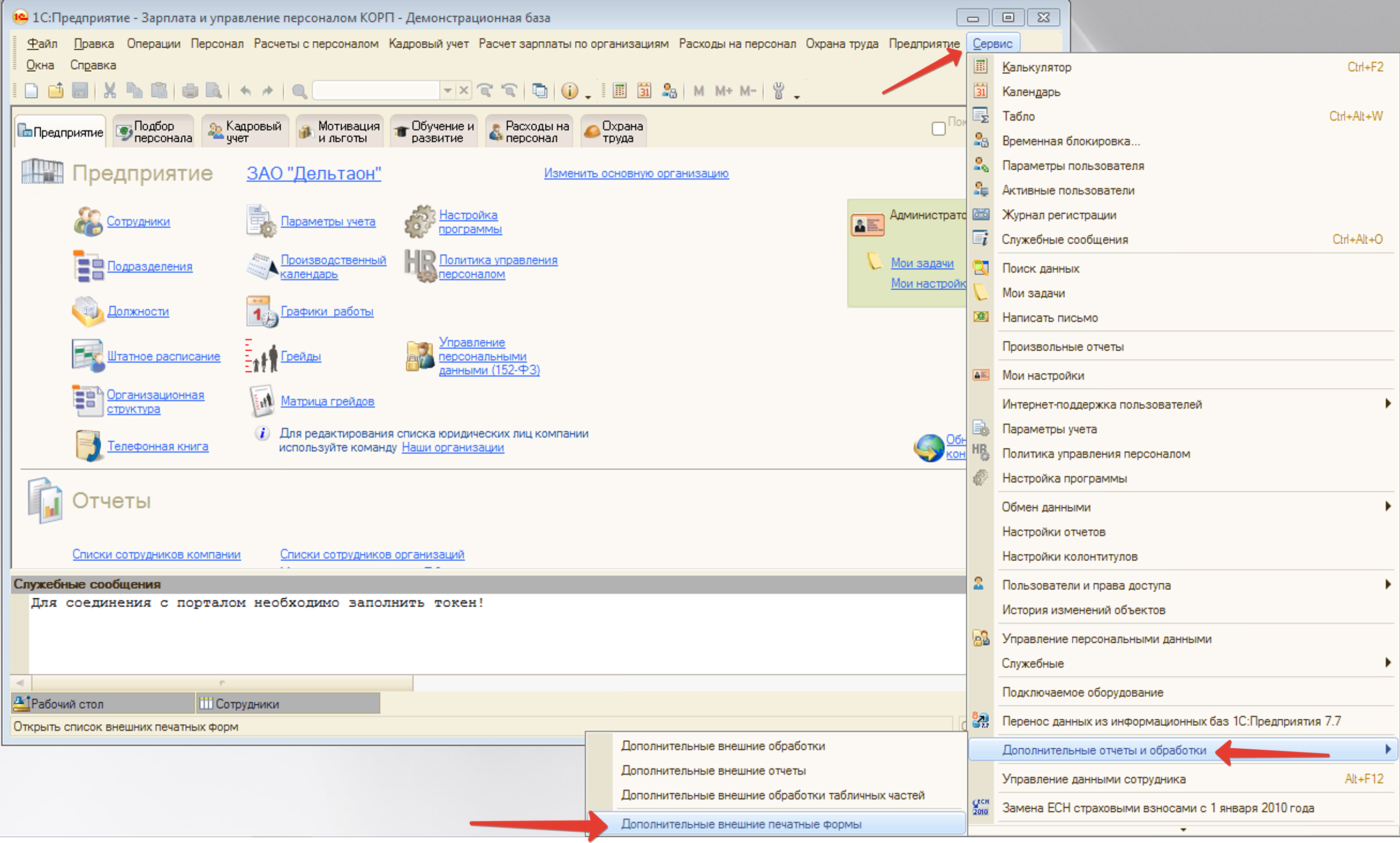
Task: Choose Журнал регистрации menu entry
Action: pos(1059,215)
